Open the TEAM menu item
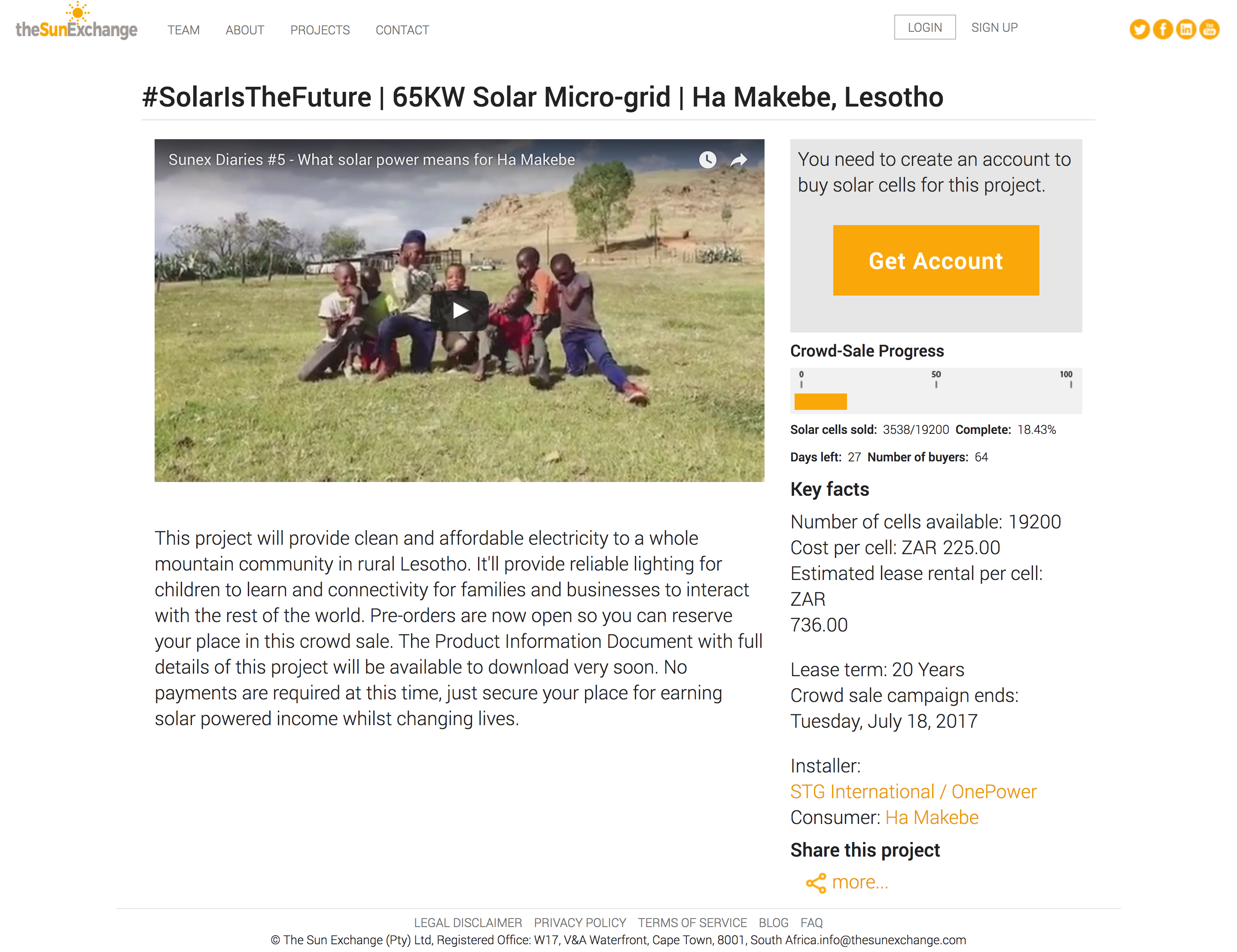1237x952 pixels. pos(183,30)
